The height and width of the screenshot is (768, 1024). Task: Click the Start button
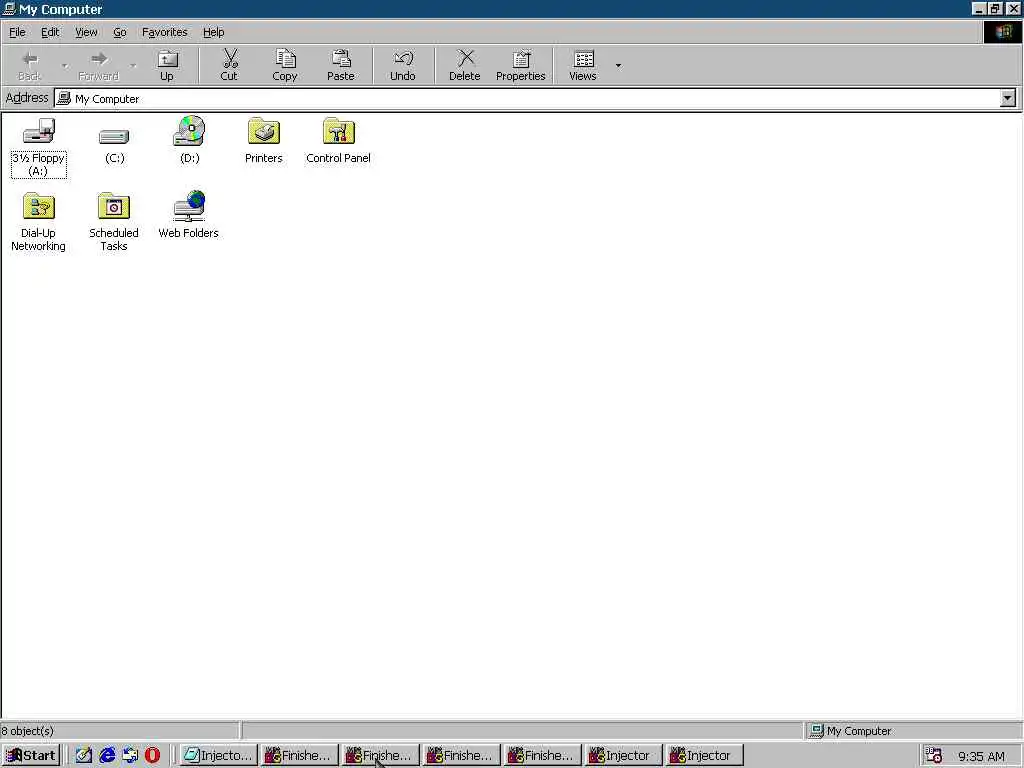click(x=31, y=756)
